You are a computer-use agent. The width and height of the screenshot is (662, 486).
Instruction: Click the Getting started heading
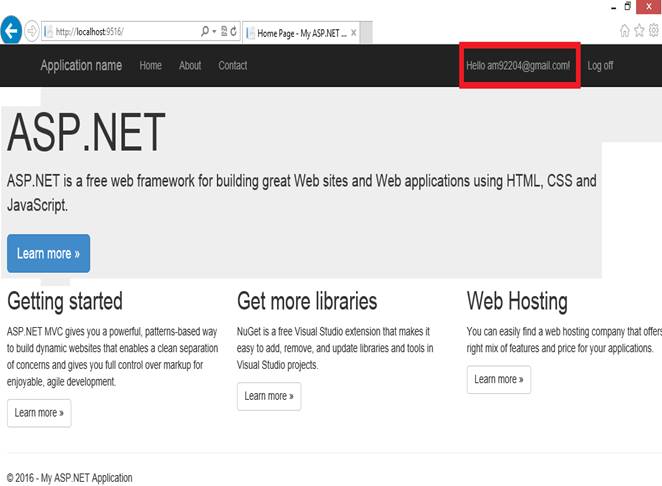pos(65,301)
